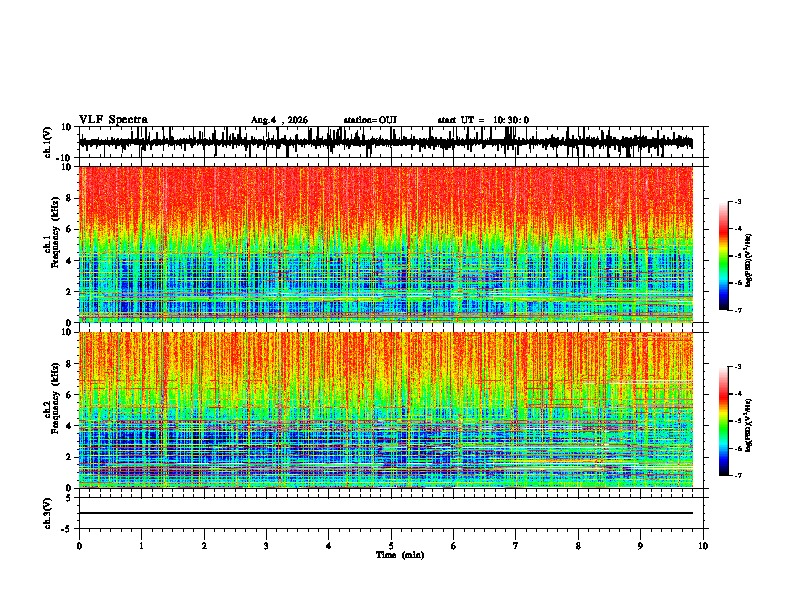792x612 pixels.
Task: Click the "station=OUI" header label
Action: [370, 120]
